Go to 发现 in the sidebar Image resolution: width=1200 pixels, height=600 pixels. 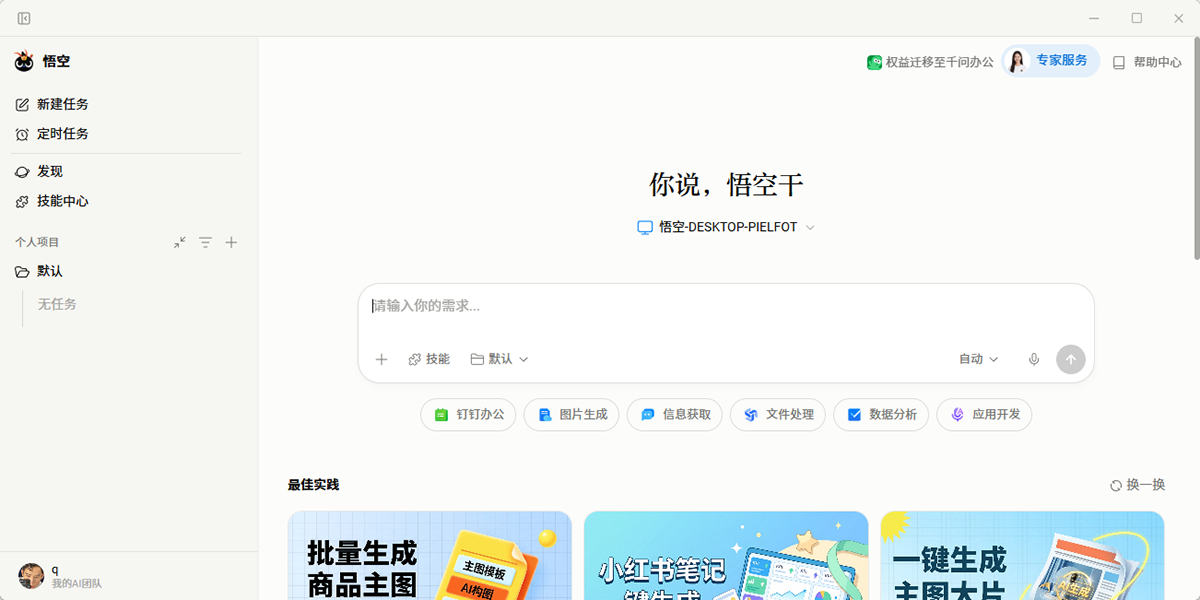tap(39, 172)
